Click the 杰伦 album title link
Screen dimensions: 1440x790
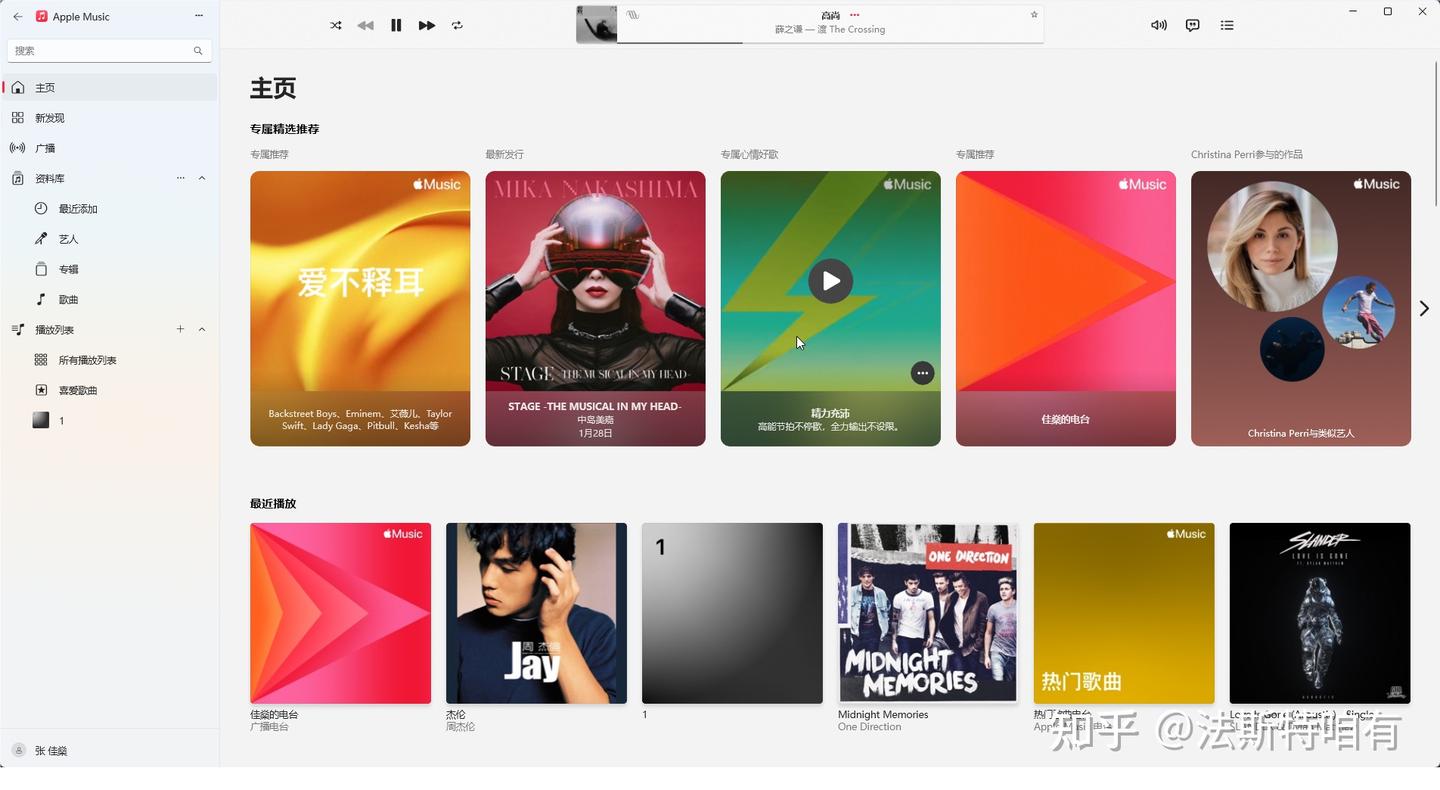(456, 715)
